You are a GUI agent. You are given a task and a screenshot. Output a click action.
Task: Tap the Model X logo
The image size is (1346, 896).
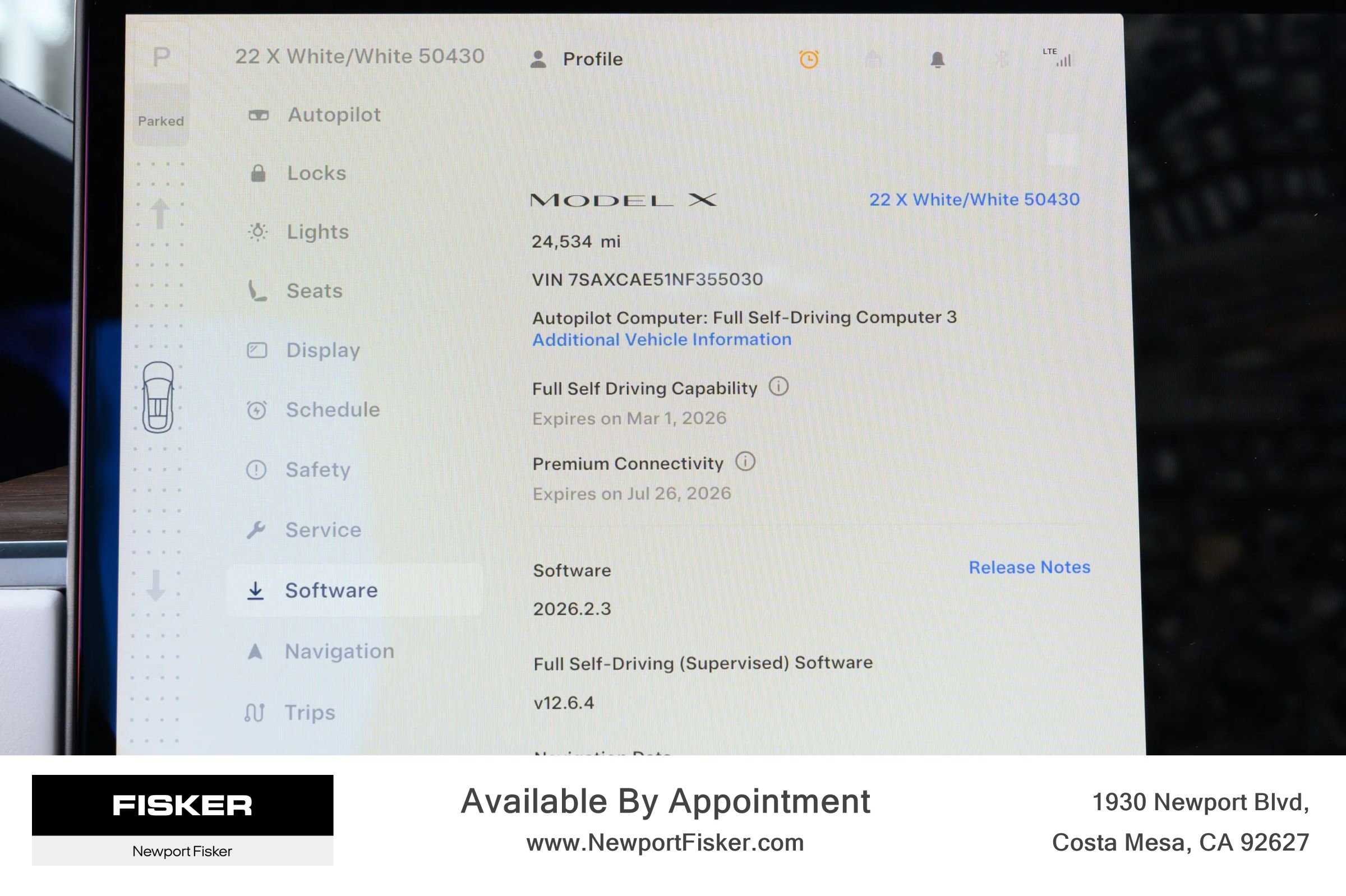(624, 200)
